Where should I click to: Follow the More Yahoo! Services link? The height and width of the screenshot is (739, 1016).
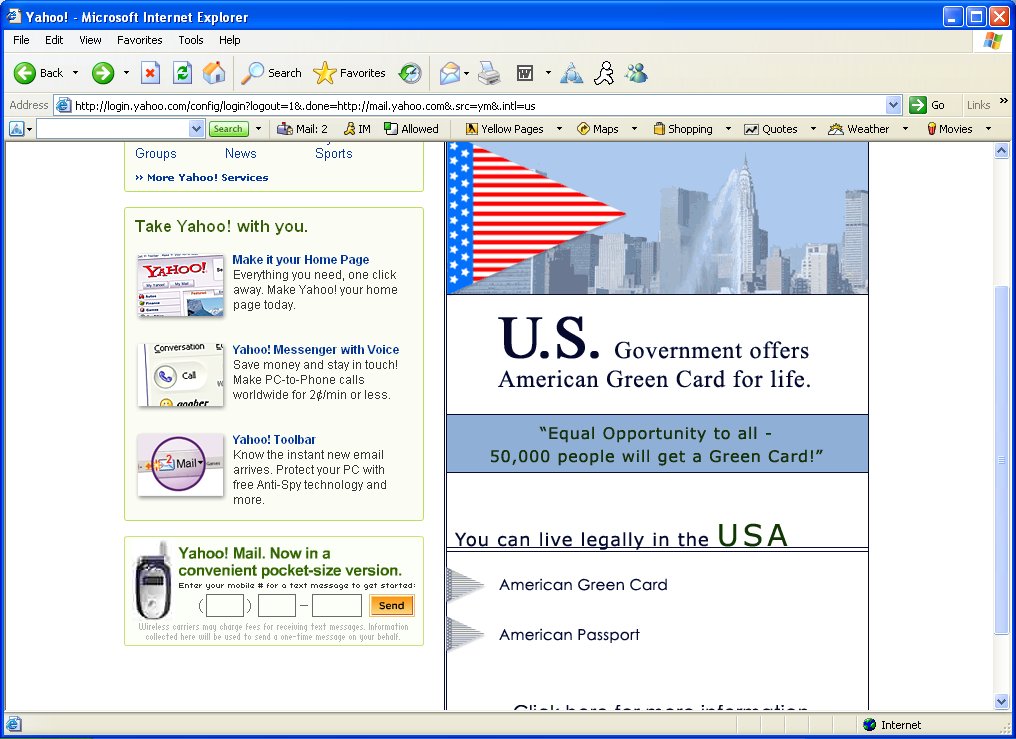[202, 177]
